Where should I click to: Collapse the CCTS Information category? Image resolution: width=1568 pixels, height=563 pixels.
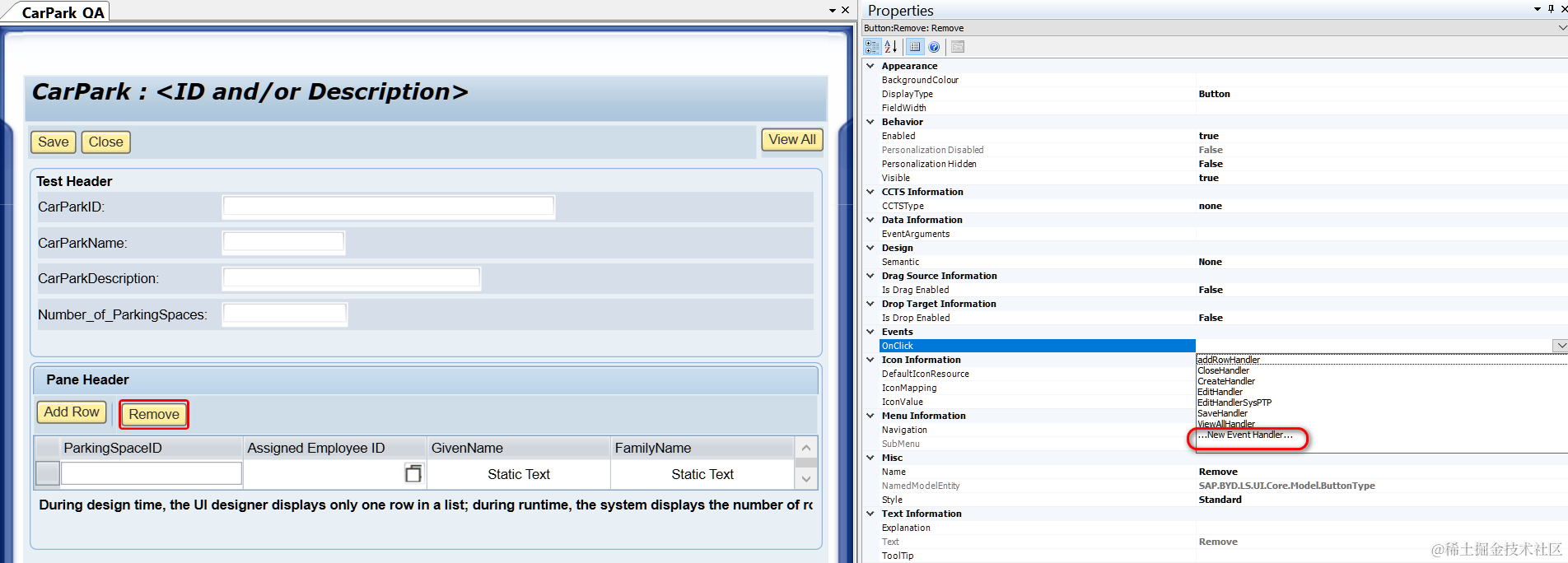tap(870, 192)
